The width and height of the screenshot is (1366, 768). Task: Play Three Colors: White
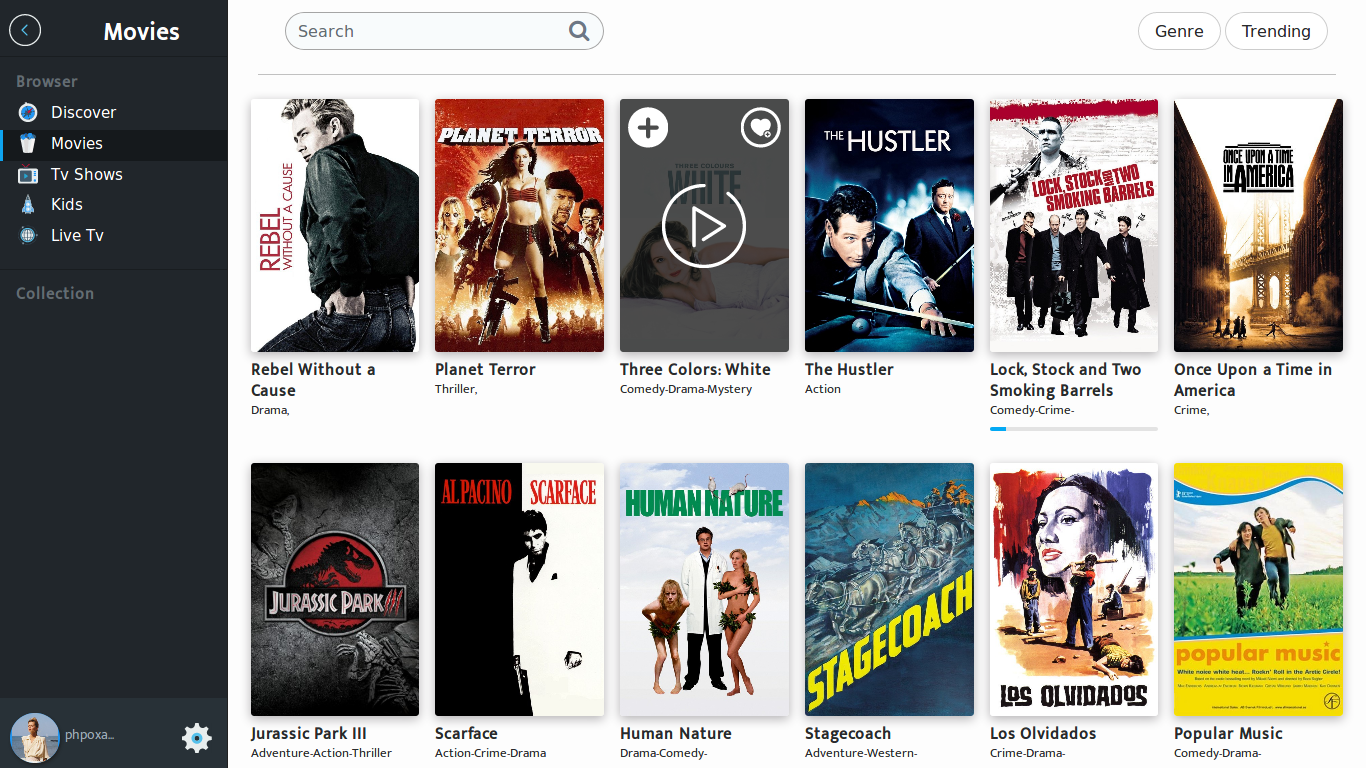click(x=704, y=225)
